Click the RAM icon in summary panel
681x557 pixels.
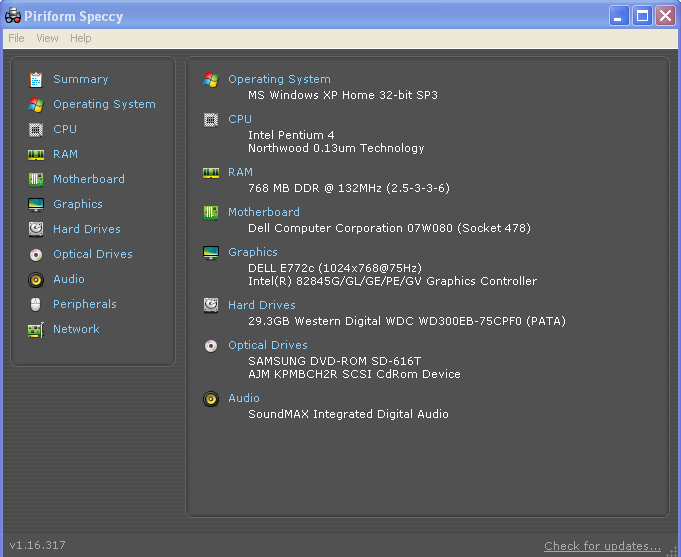[211, 173]
